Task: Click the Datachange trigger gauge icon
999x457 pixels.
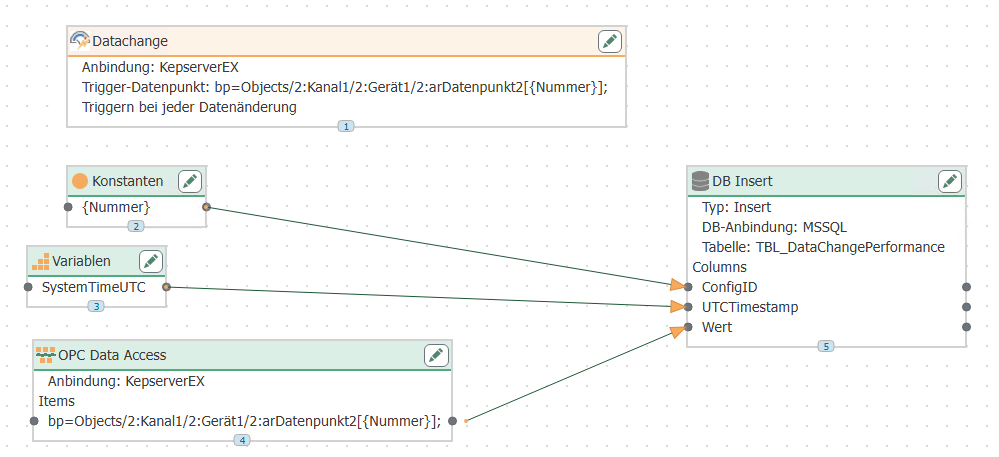Action: coord(80,41)
